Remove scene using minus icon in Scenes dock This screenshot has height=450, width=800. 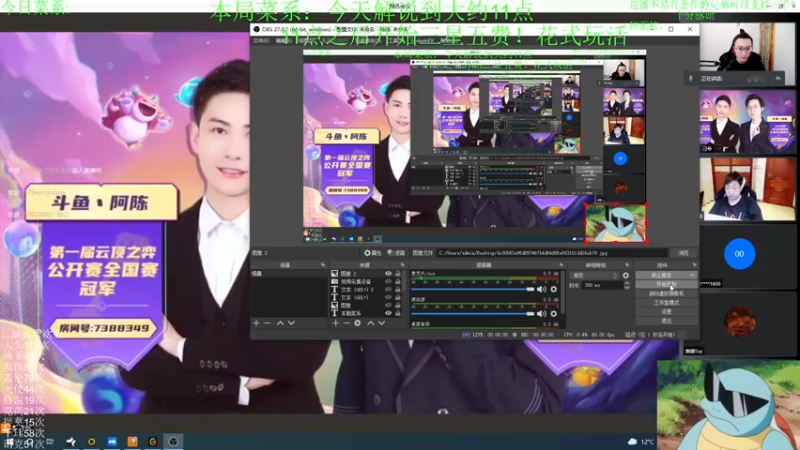pyautogui.click(x=267, y=323)
